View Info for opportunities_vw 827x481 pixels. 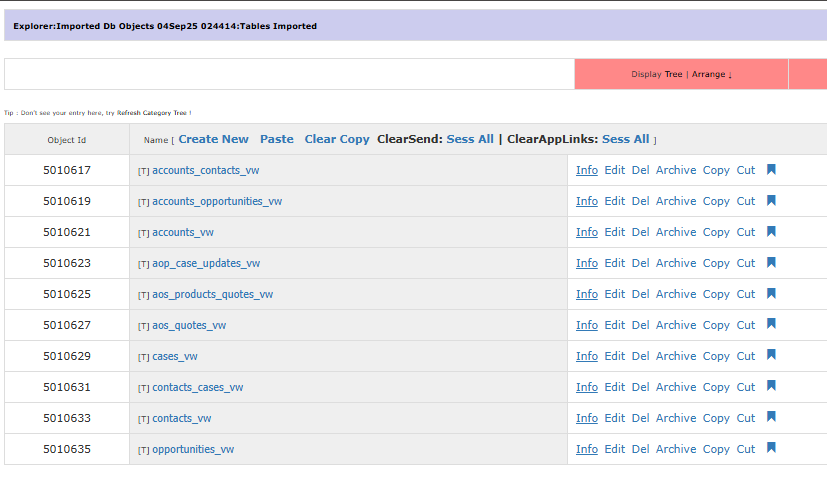click(586, 449)
